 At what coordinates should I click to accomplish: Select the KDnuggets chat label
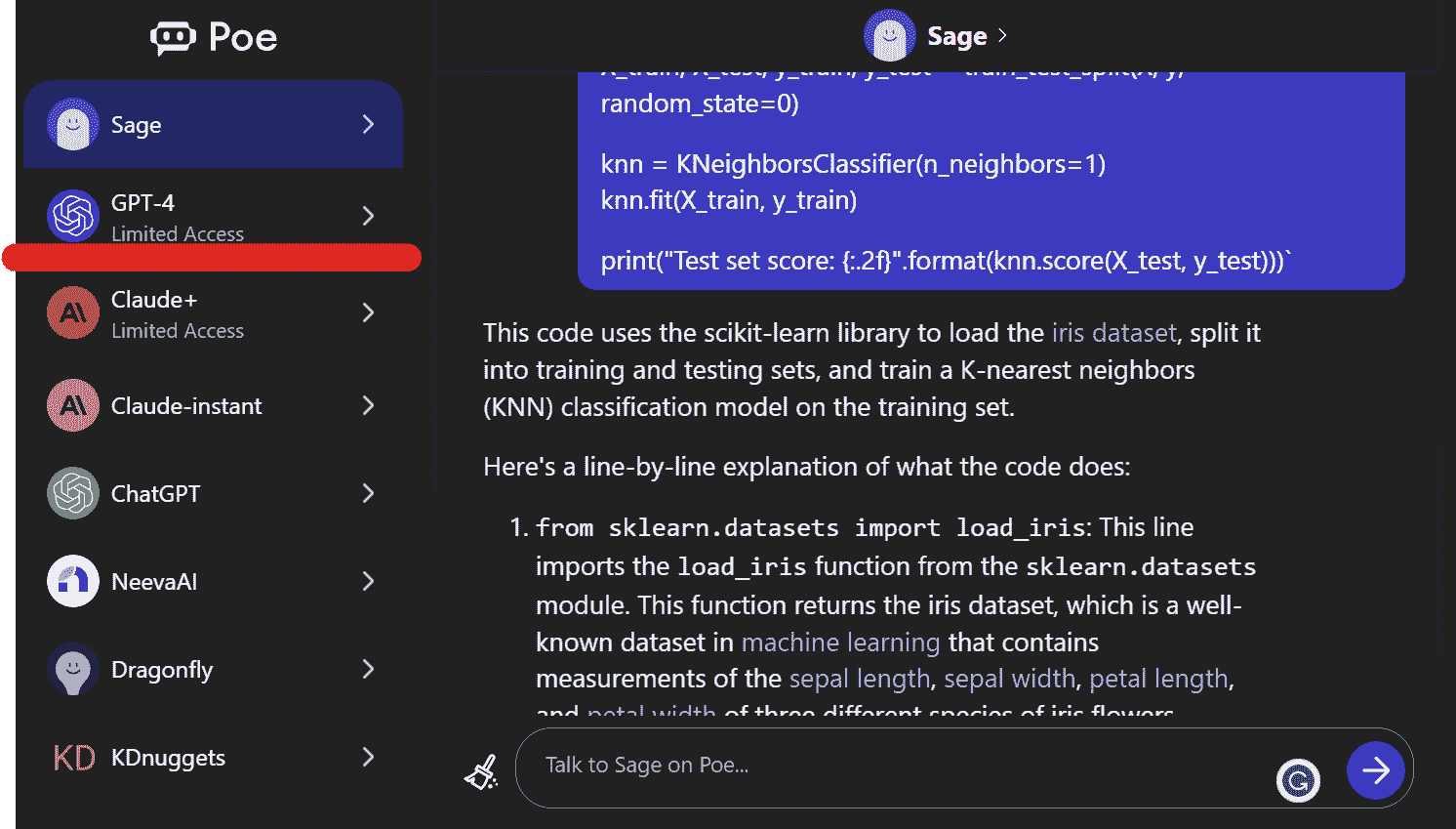pos(168,759)
